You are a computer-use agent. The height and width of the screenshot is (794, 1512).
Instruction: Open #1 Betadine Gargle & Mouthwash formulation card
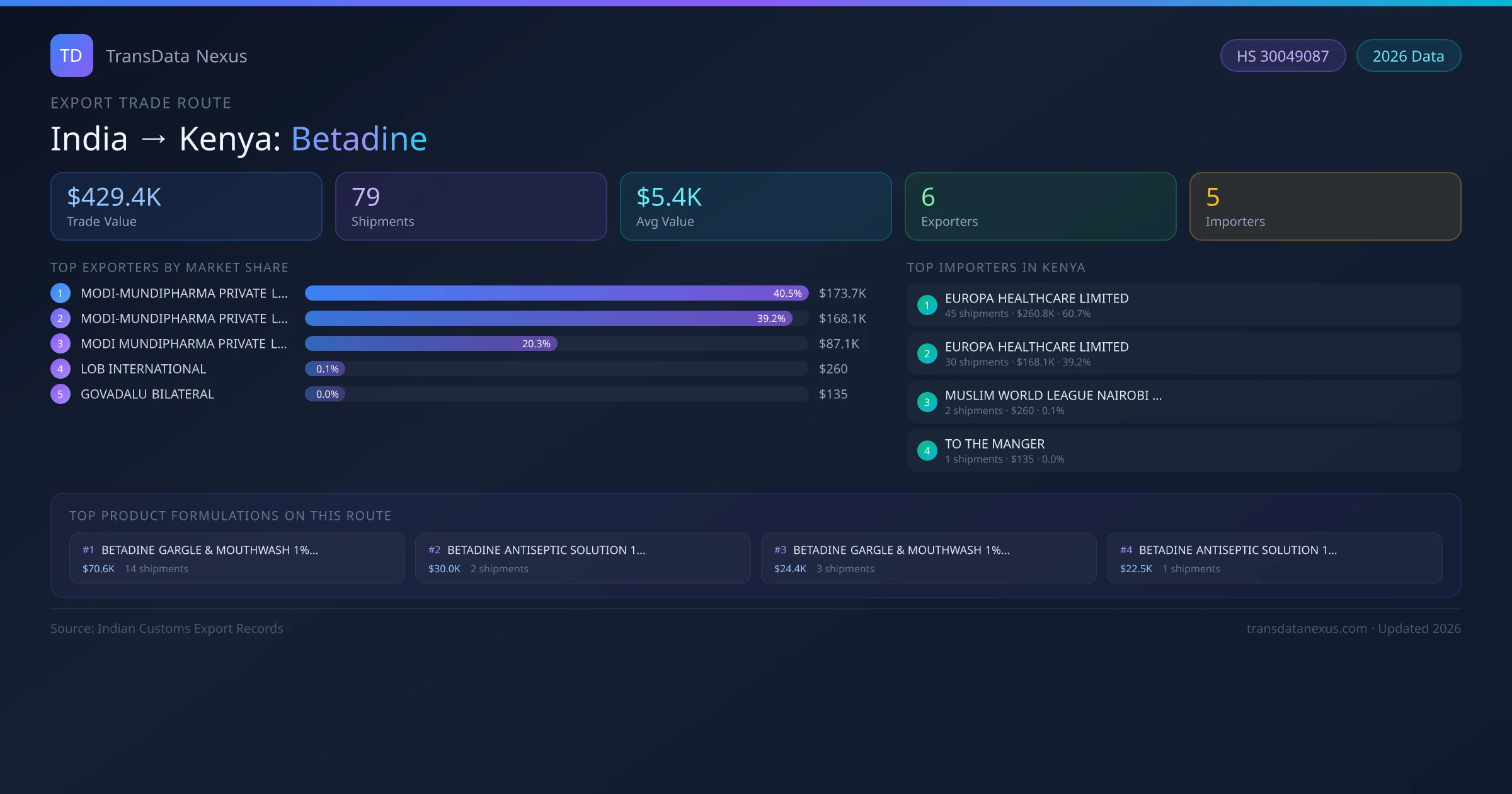point(237,558)
